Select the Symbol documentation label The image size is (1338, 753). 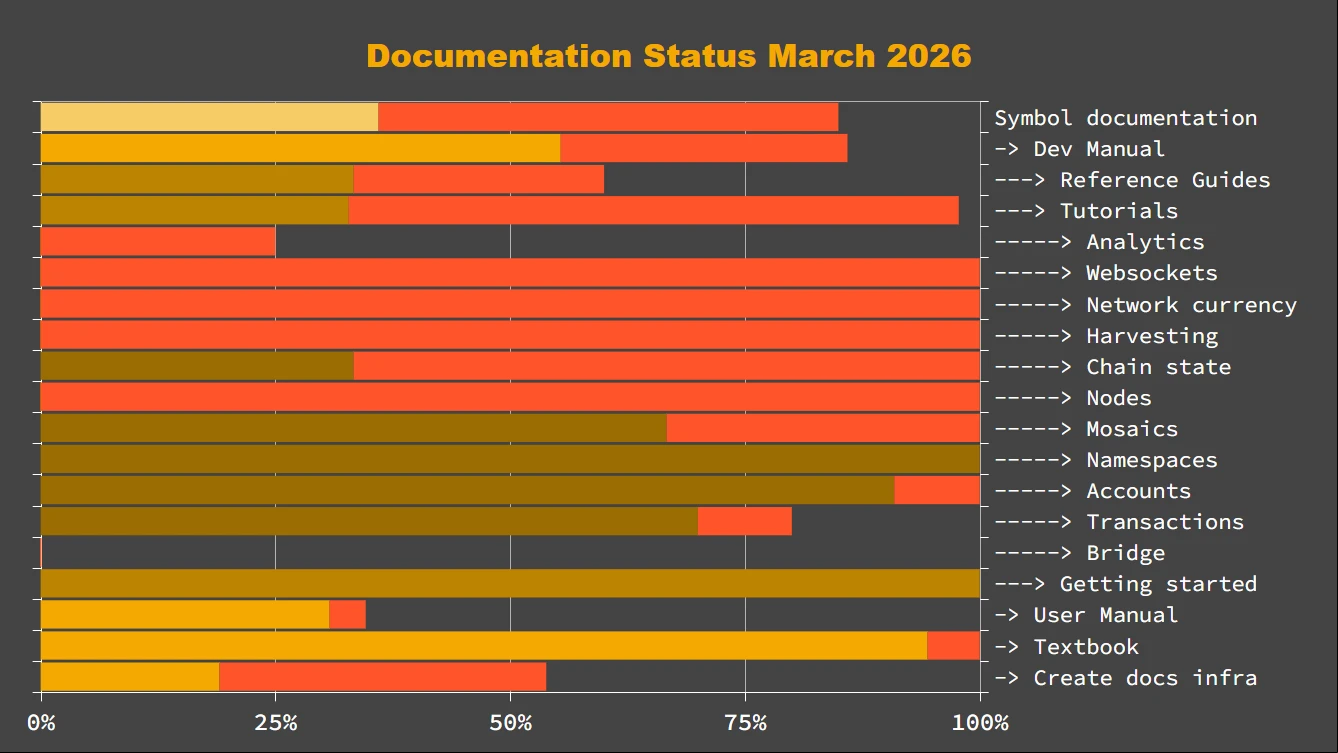coord(1125,118)
